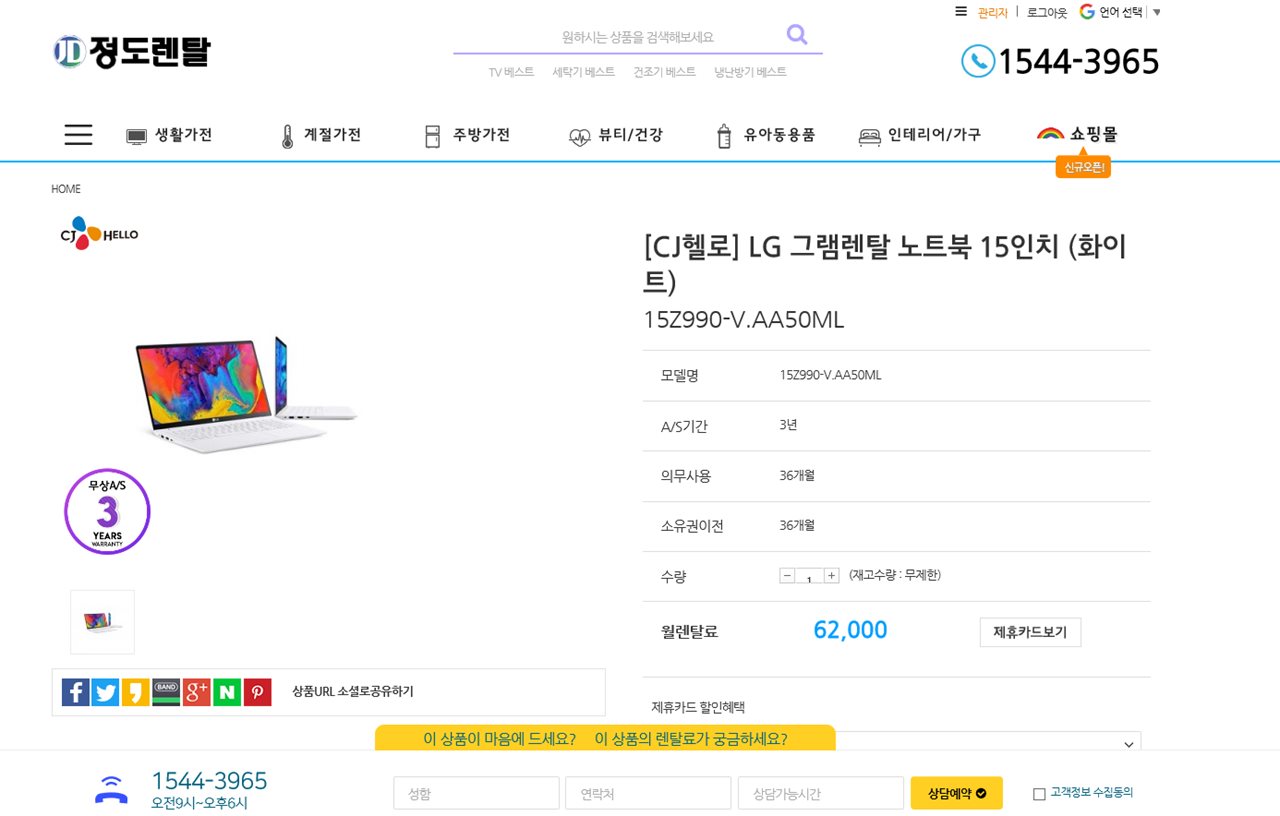
Task: Share on Google Plus
Action: [197, 692]
